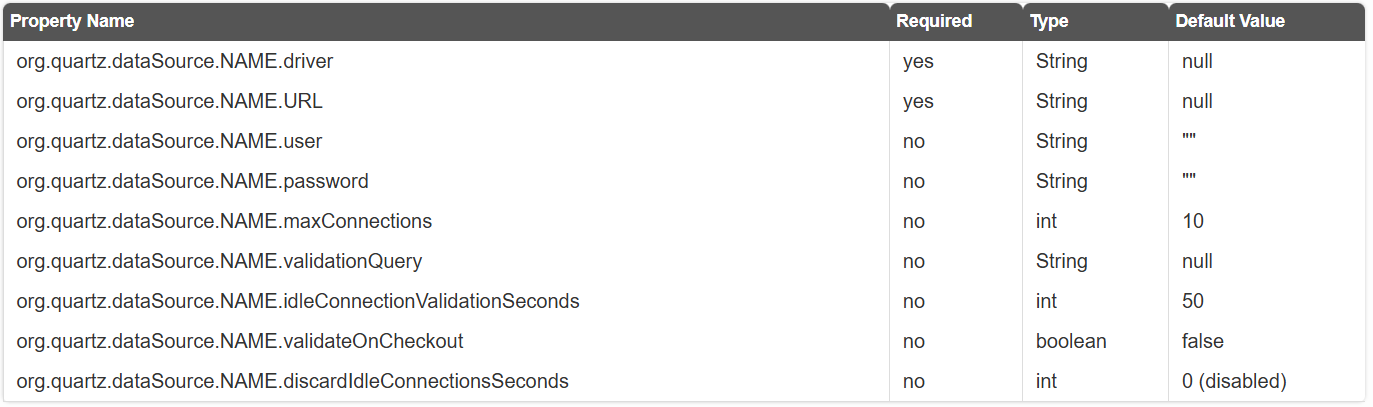This screenshot has height=407, width=1373.
Task: Click the default value 50 cell
Action: point(1266,301)
